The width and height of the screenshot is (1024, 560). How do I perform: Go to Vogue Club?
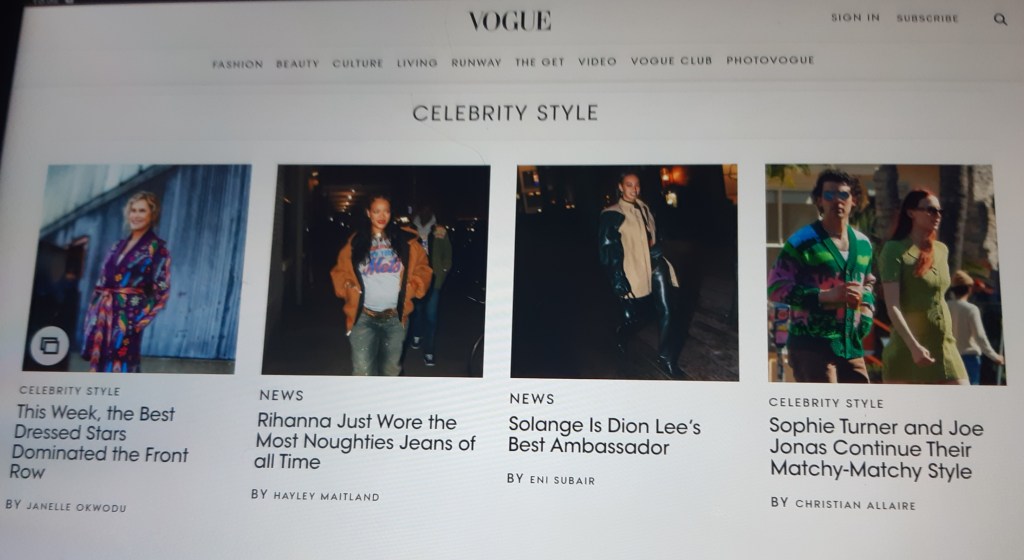click(x=671, y=61)
